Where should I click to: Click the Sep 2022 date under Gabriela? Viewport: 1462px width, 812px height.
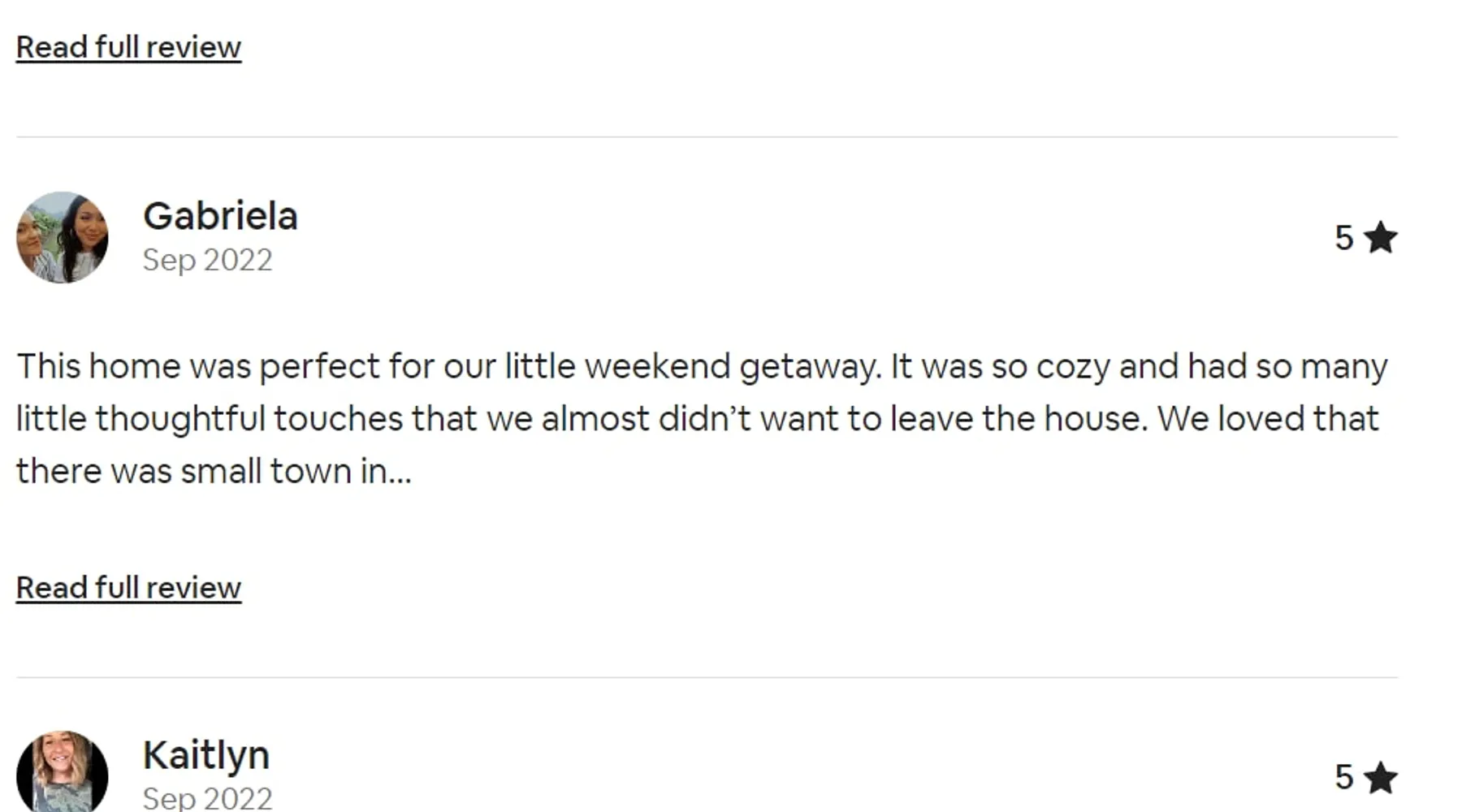tap(207, 260)
